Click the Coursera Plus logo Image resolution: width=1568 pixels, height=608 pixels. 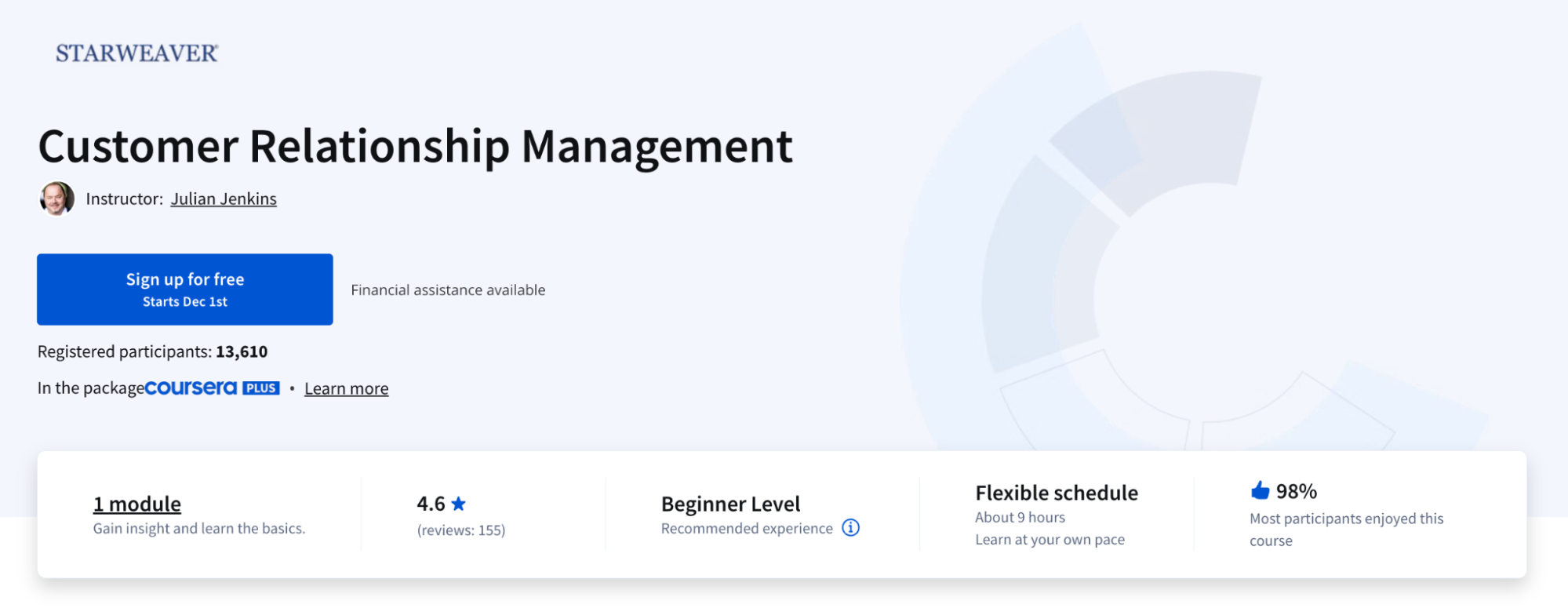click(213, 388)
